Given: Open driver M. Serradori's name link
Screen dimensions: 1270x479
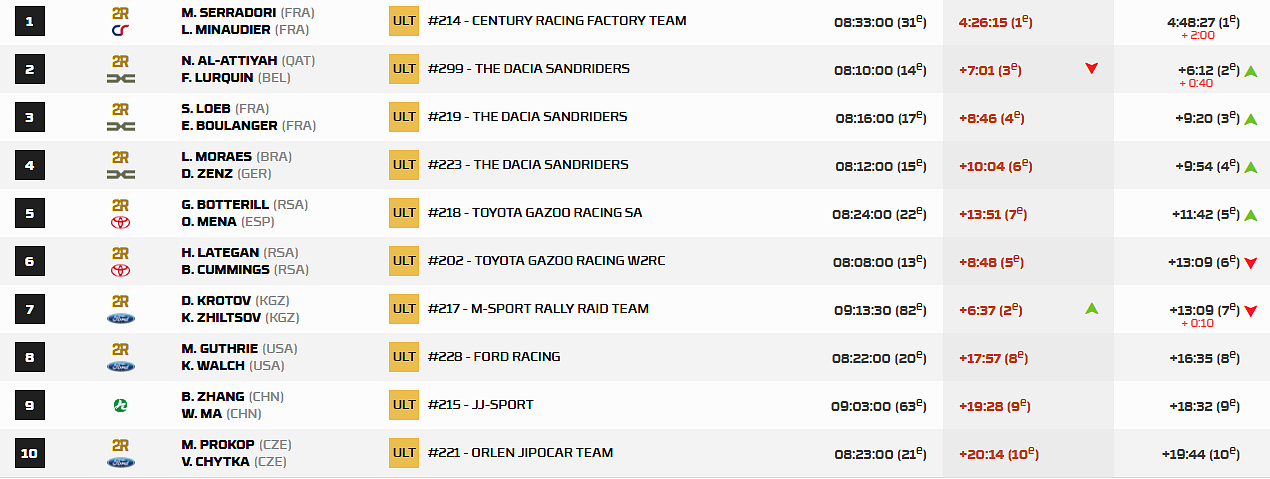Looking at the screenshot, I should coord(229,12).
